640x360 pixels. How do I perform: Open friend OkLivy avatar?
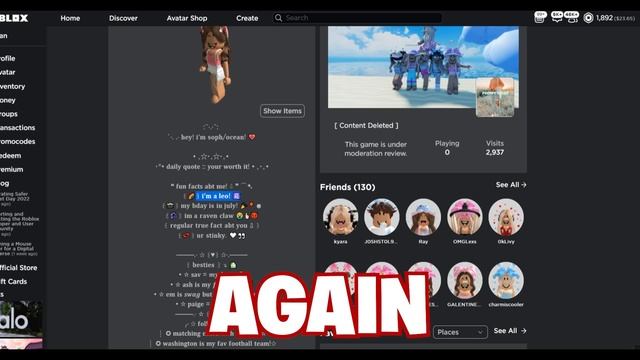pyautogui.click(x=506, y=217)
